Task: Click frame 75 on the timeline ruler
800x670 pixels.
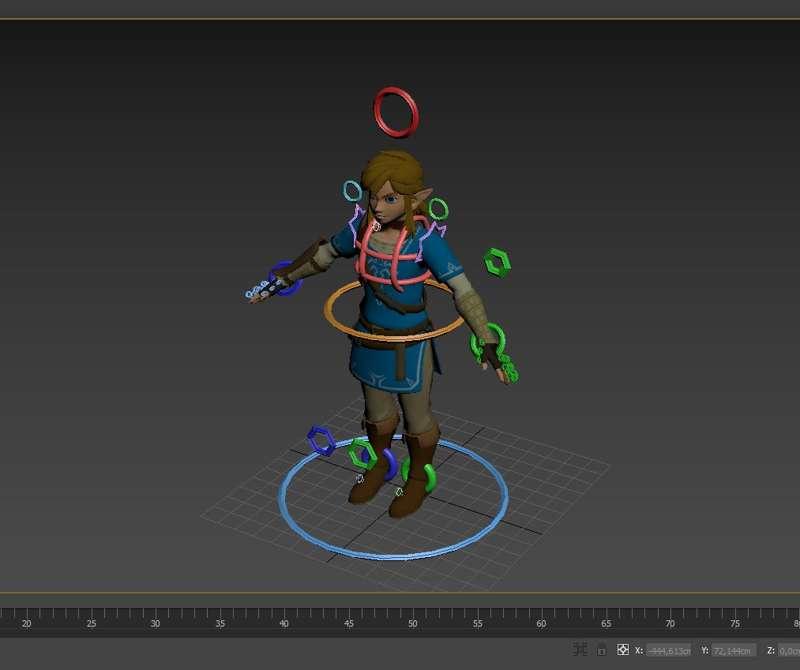Action: coord(734,624)
